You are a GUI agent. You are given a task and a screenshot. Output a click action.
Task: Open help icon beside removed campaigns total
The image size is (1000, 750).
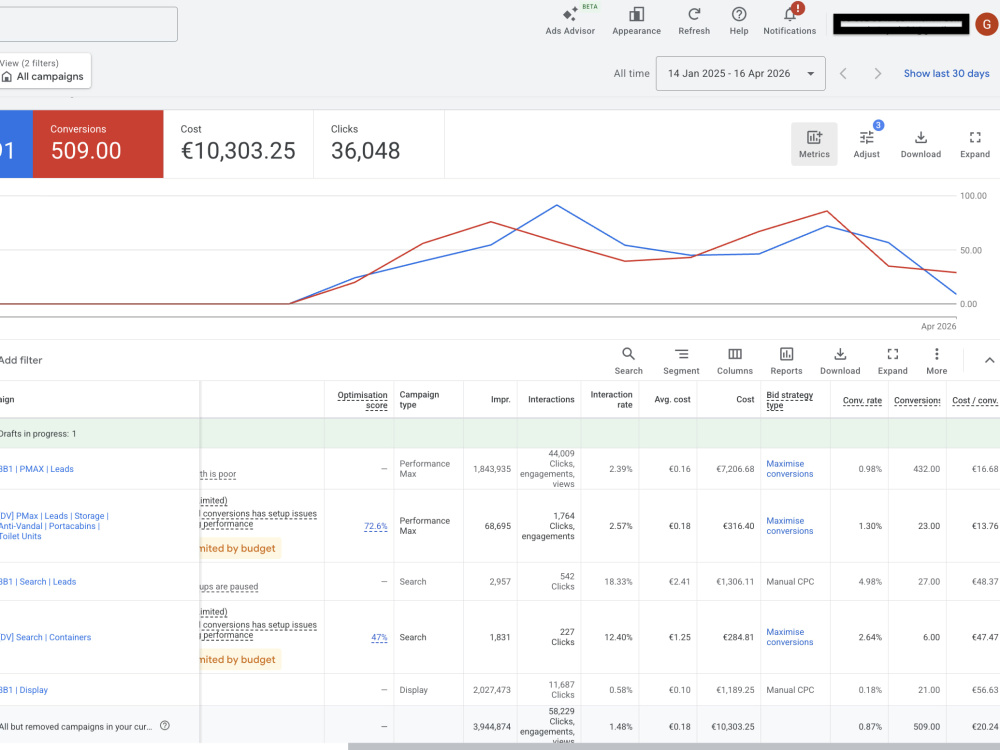tap(165, 726)
